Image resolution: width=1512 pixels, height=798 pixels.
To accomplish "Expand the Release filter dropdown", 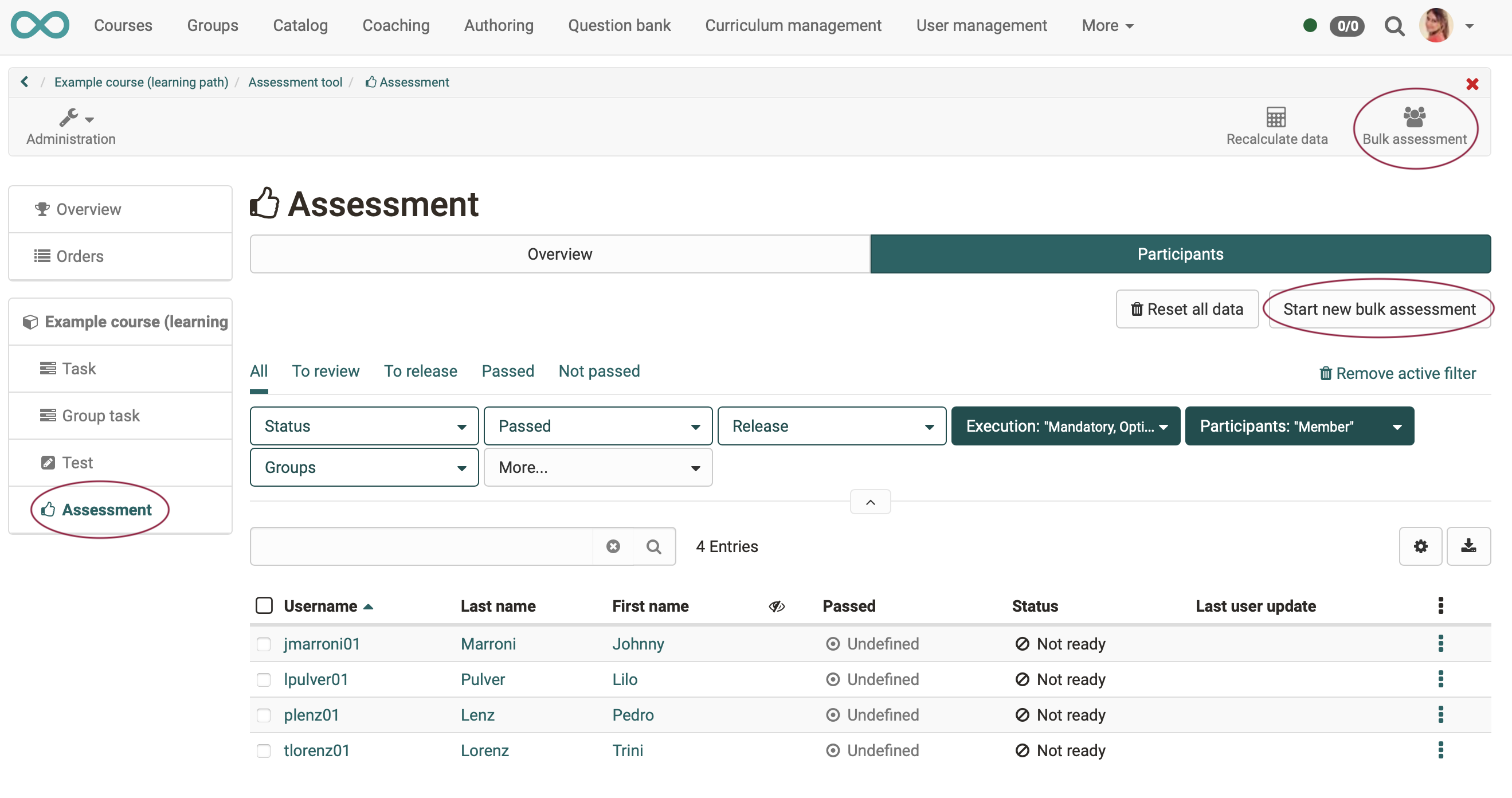I will (x=831, y=426).
